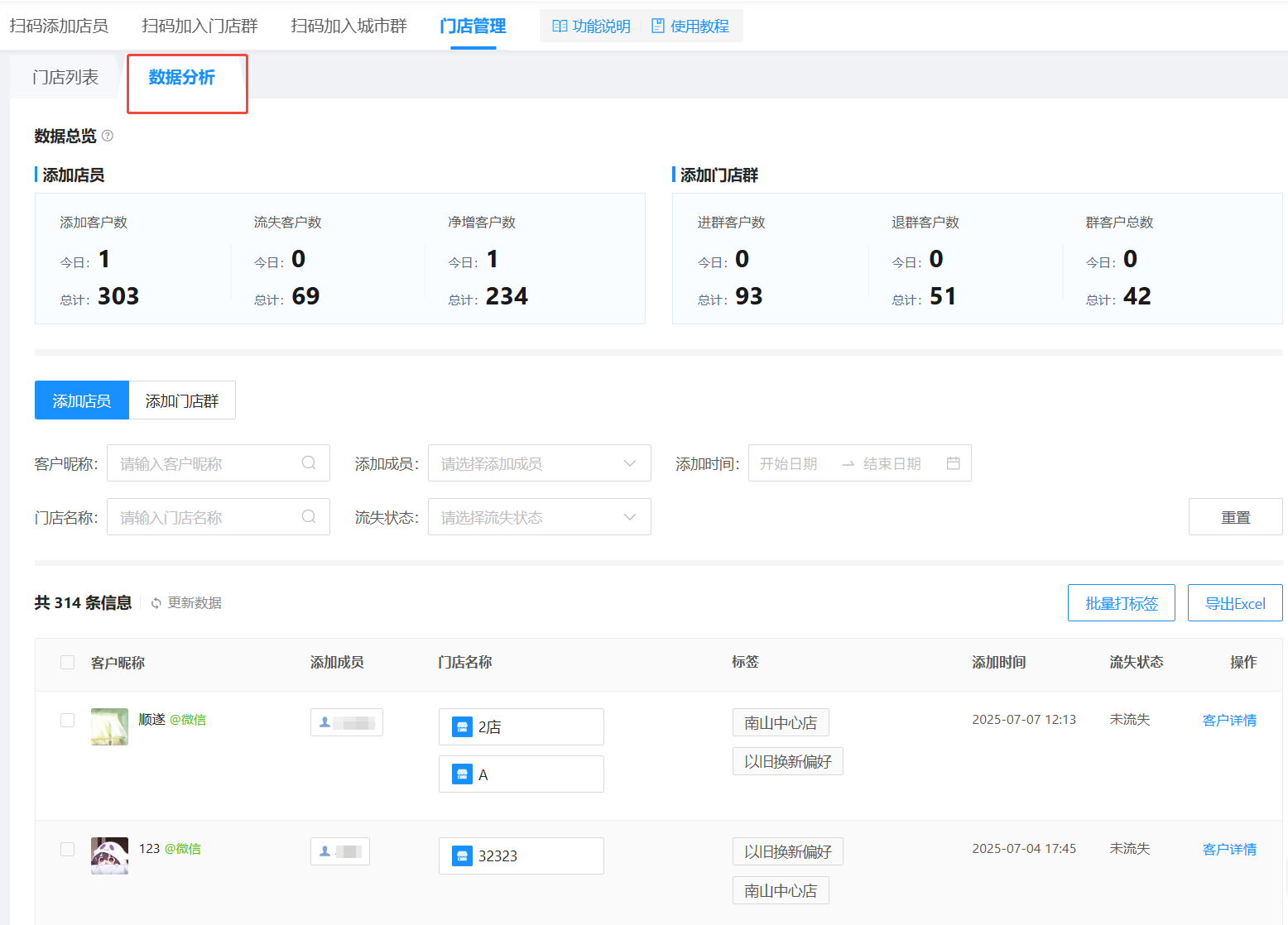Viewport: 1288px width, 925px height.
Task: Click the book icon next to 功能说明
Action: point(560,26)
